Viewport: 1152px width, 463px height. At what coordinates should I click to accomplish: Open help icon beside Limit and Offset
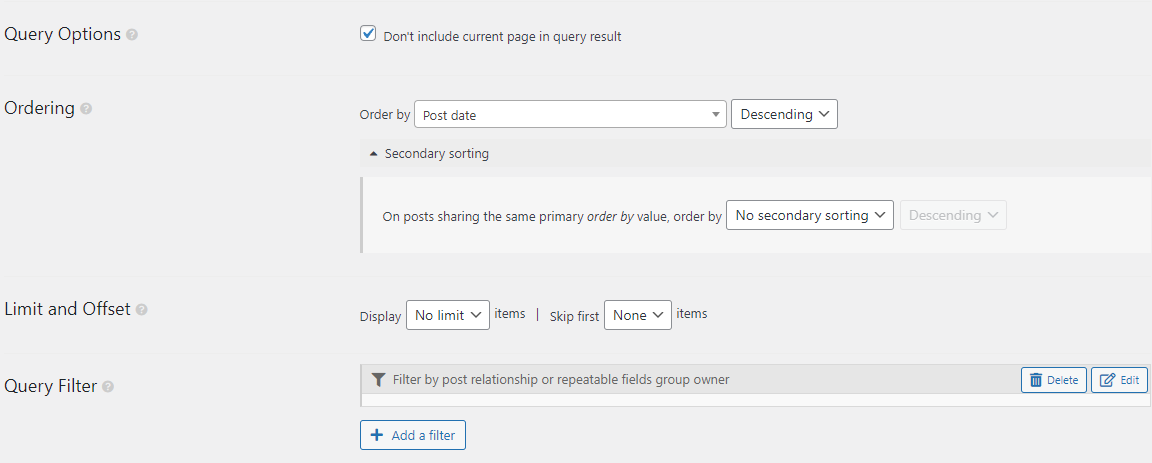click(142, 310)
